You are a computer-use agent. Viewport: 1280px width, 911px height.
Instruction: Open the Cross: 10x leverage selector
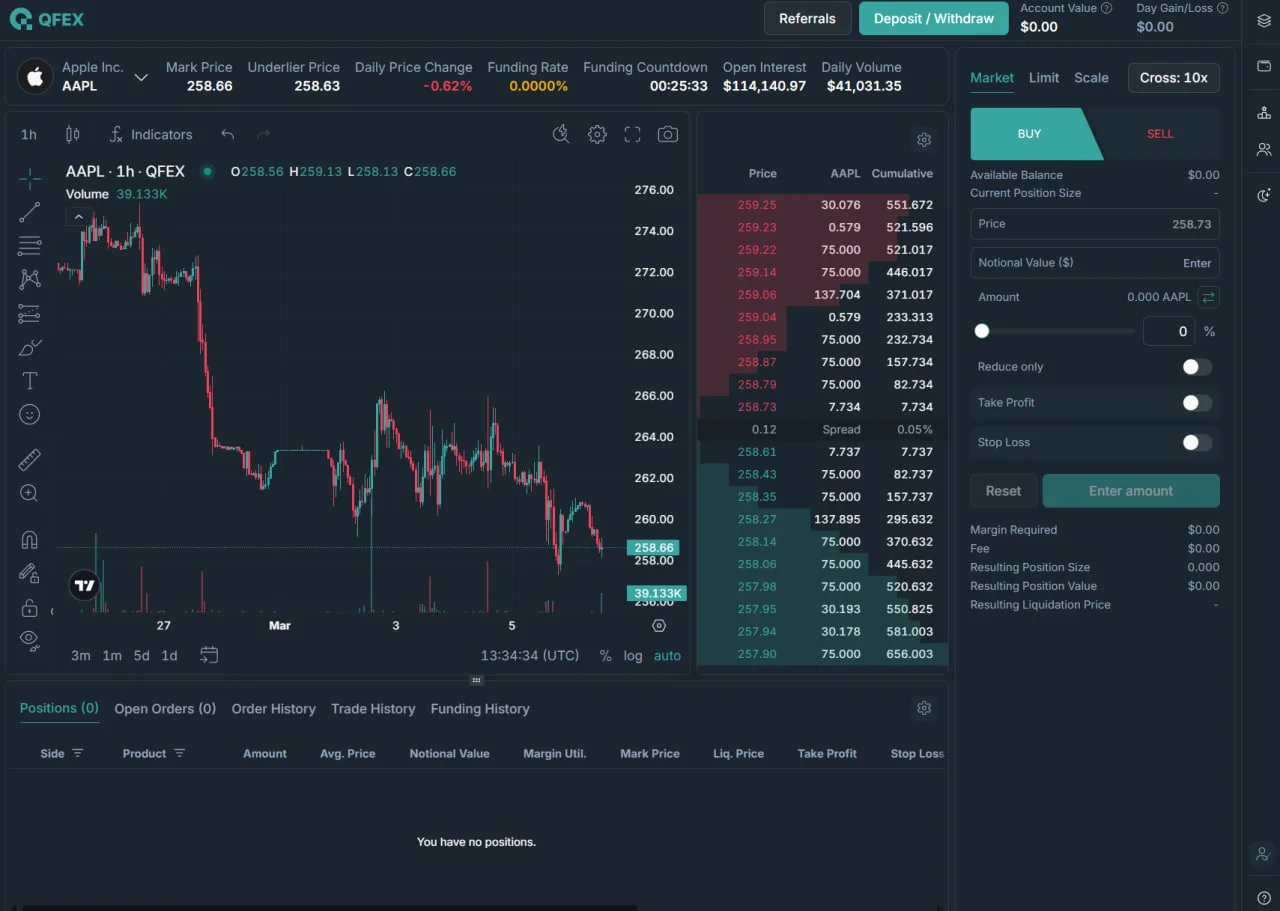pos(1174,77)
